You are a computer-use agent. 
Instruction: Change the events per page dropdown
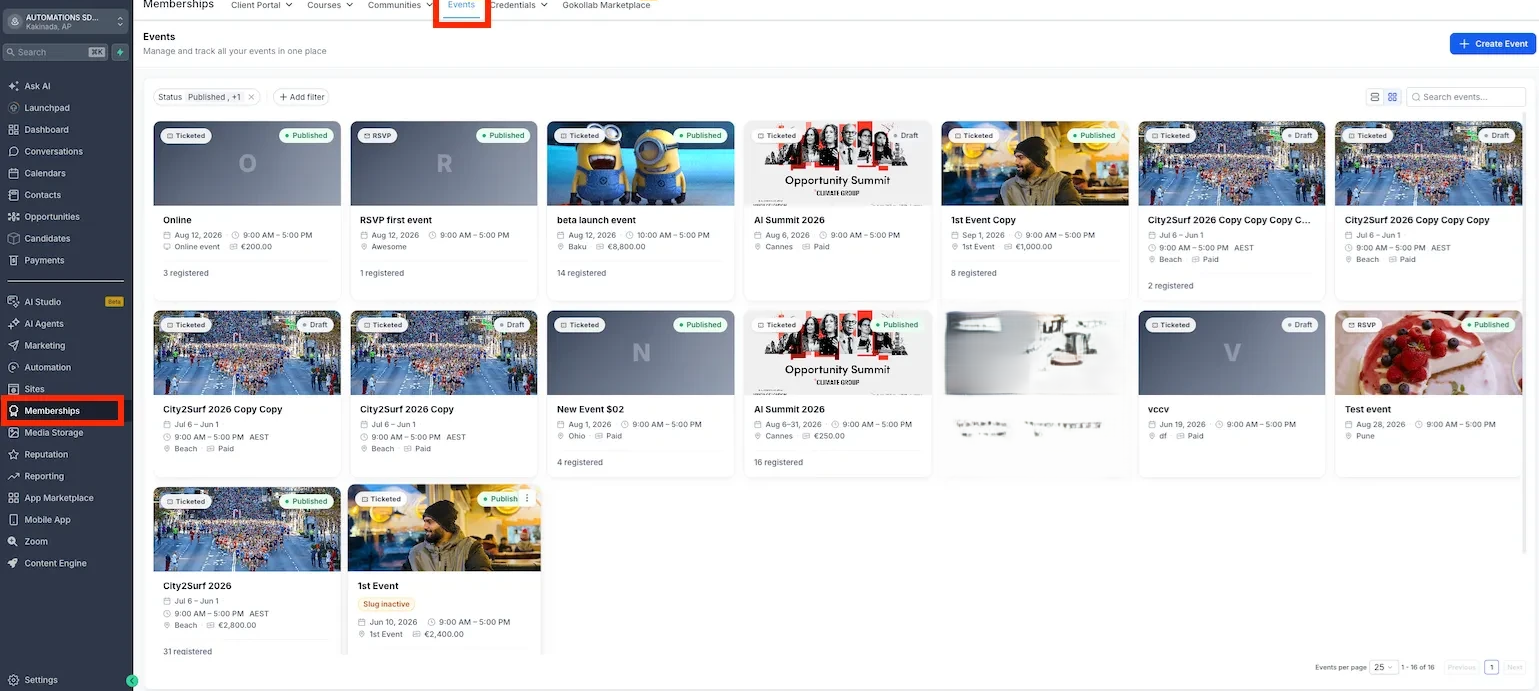point(1384,667)
